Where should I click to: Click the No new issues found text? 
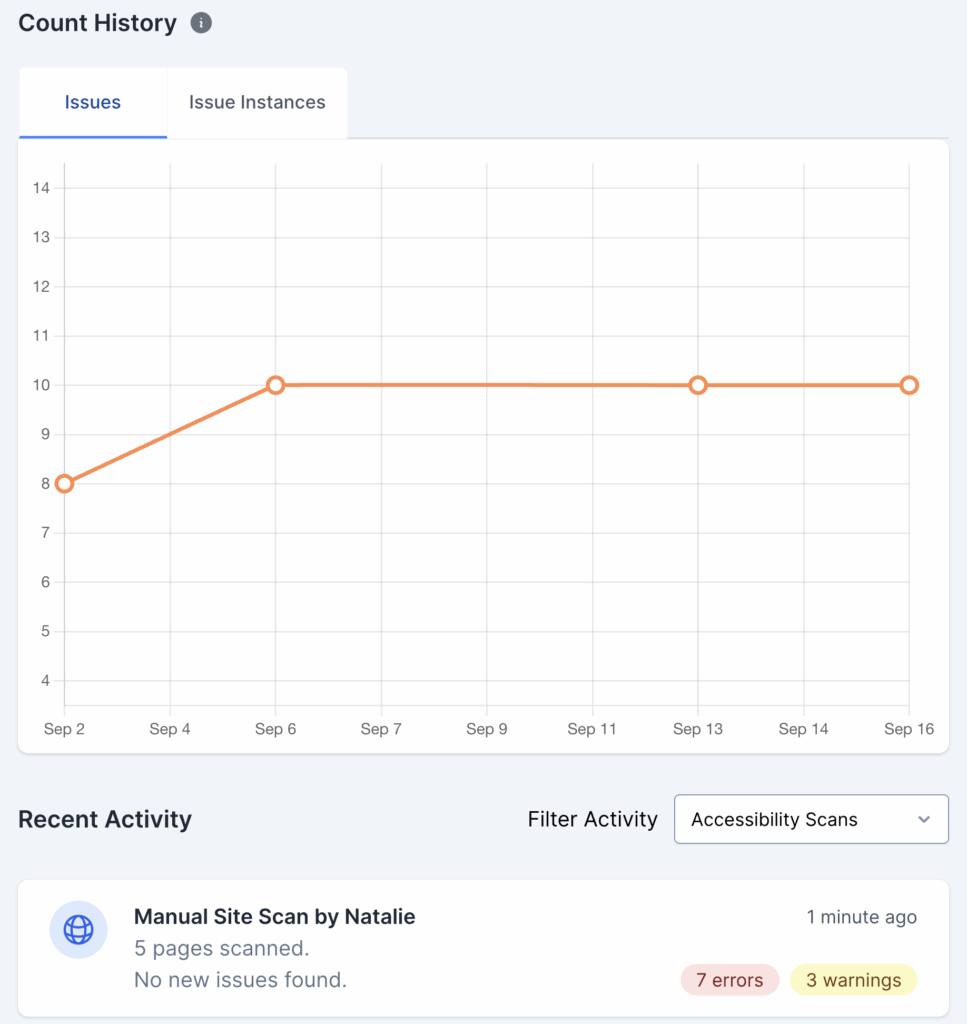240,980
